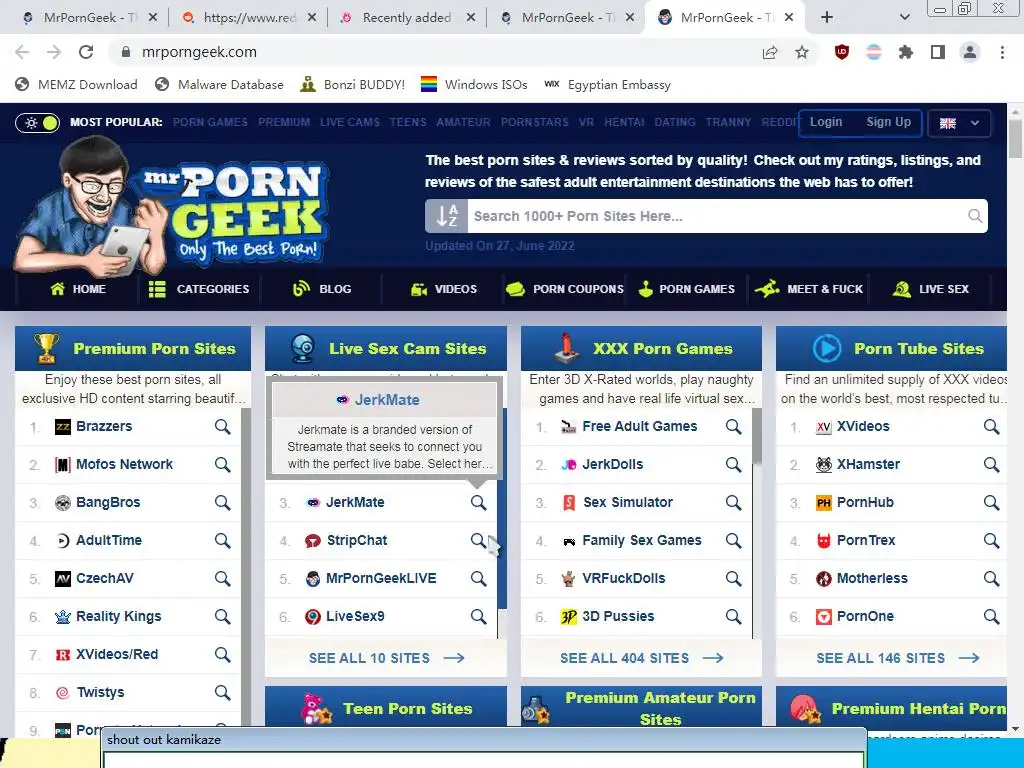The image size is (1024, 768).
Task: Focus the Search 1000+ Sites field
Action: click(x=715, y=216)
